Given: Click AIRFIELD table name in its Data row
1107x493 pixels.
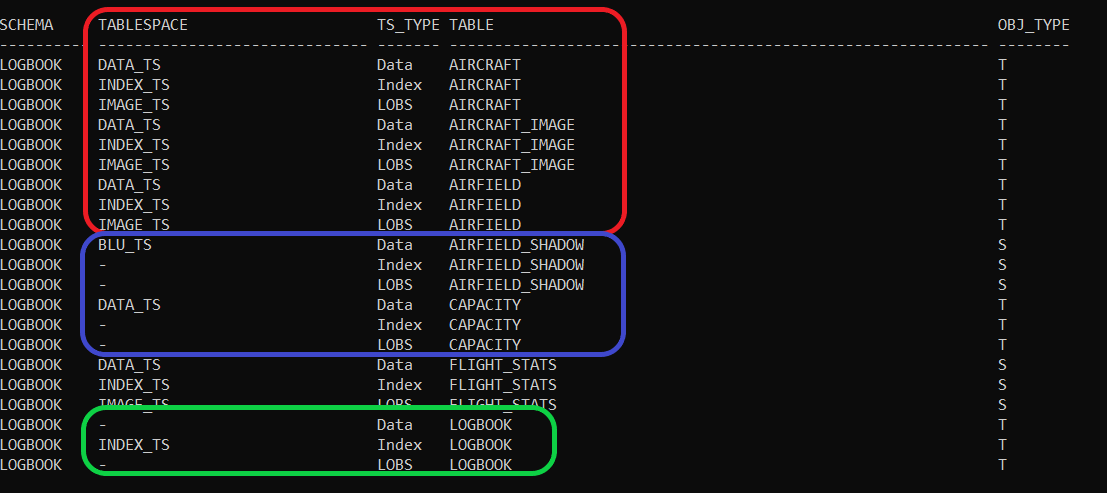Looking at the screenshot, I should click(484, 185).
